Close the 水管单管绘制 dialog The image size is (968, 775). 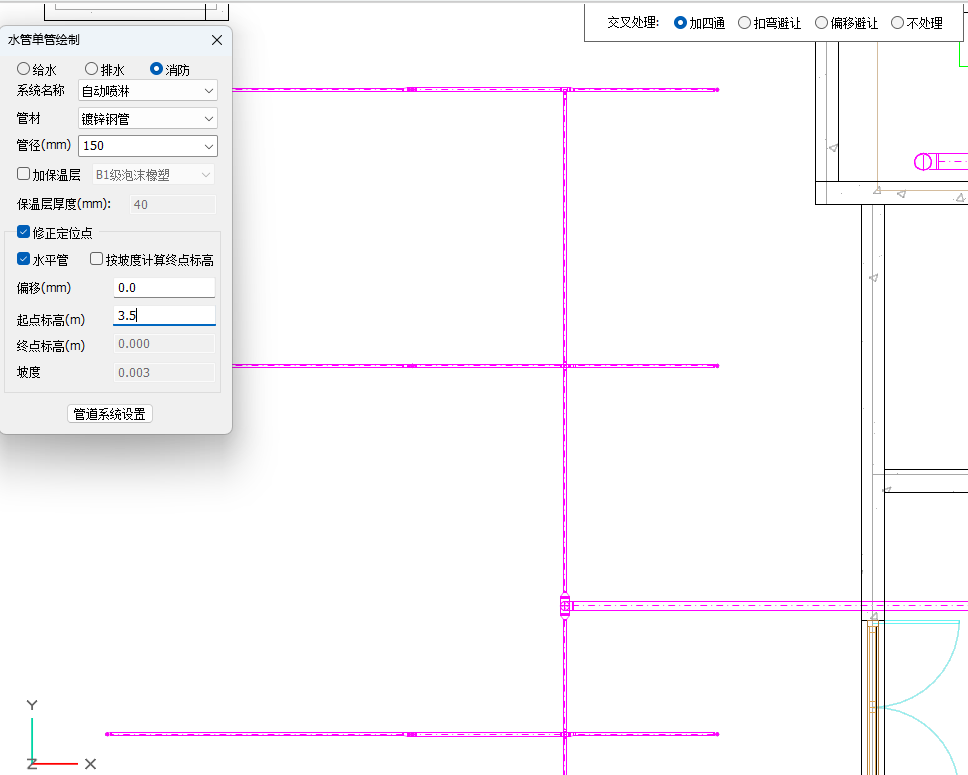coord(217,40)
